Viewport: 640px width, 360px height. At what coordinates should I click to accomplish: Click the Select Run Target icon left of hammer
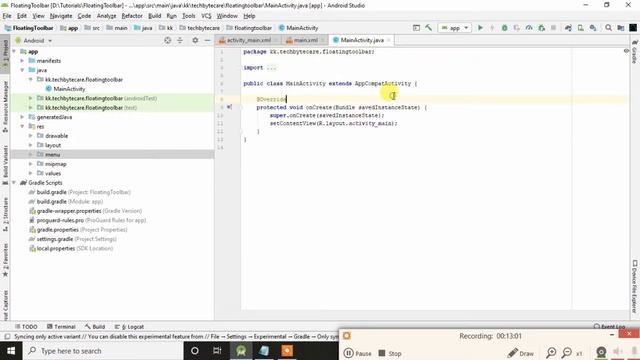click(x=416, y=28)
